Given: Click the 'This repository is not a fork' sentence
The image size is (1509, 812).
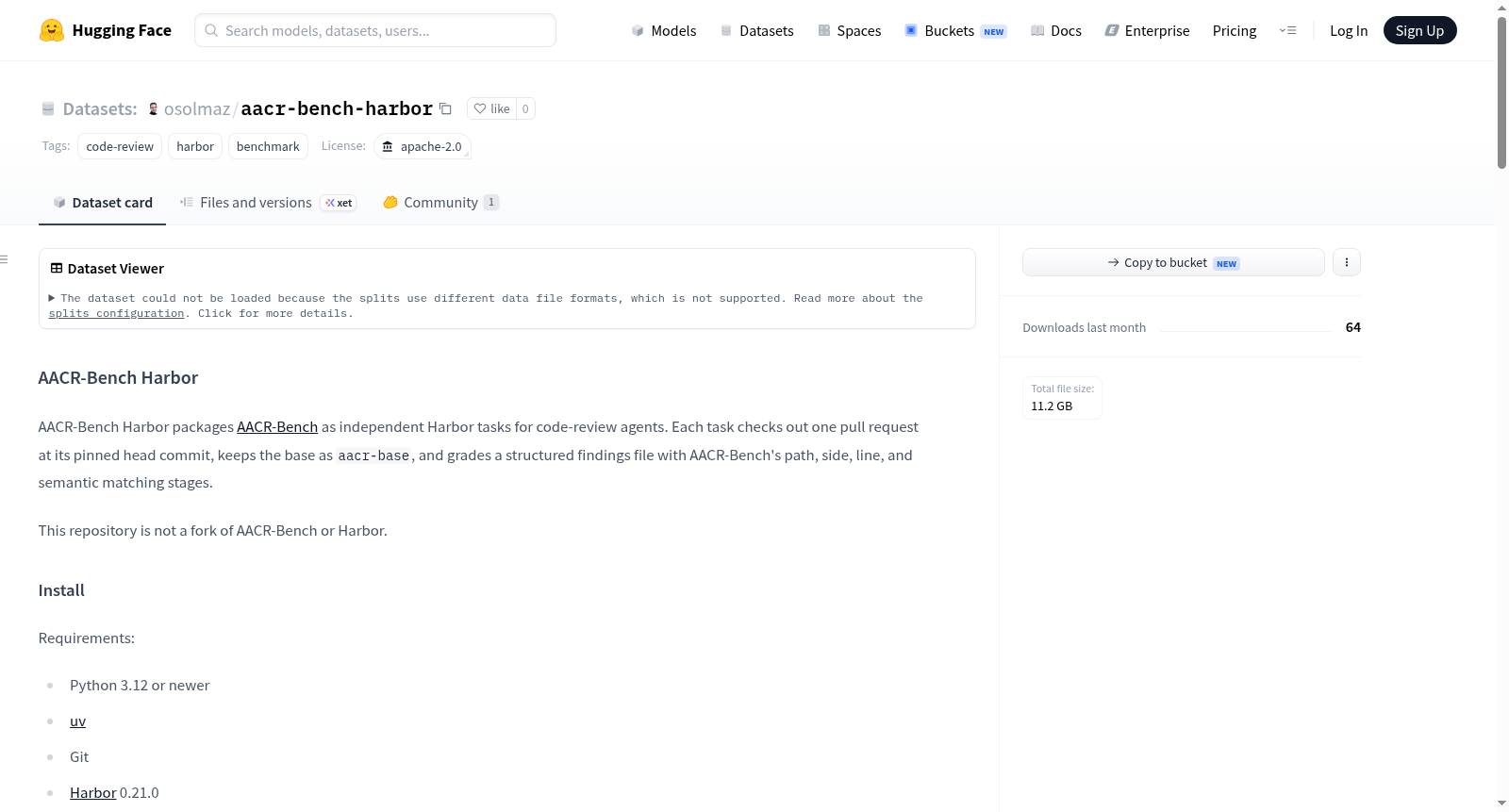Looking at the screenshot, I should point(213,531).
